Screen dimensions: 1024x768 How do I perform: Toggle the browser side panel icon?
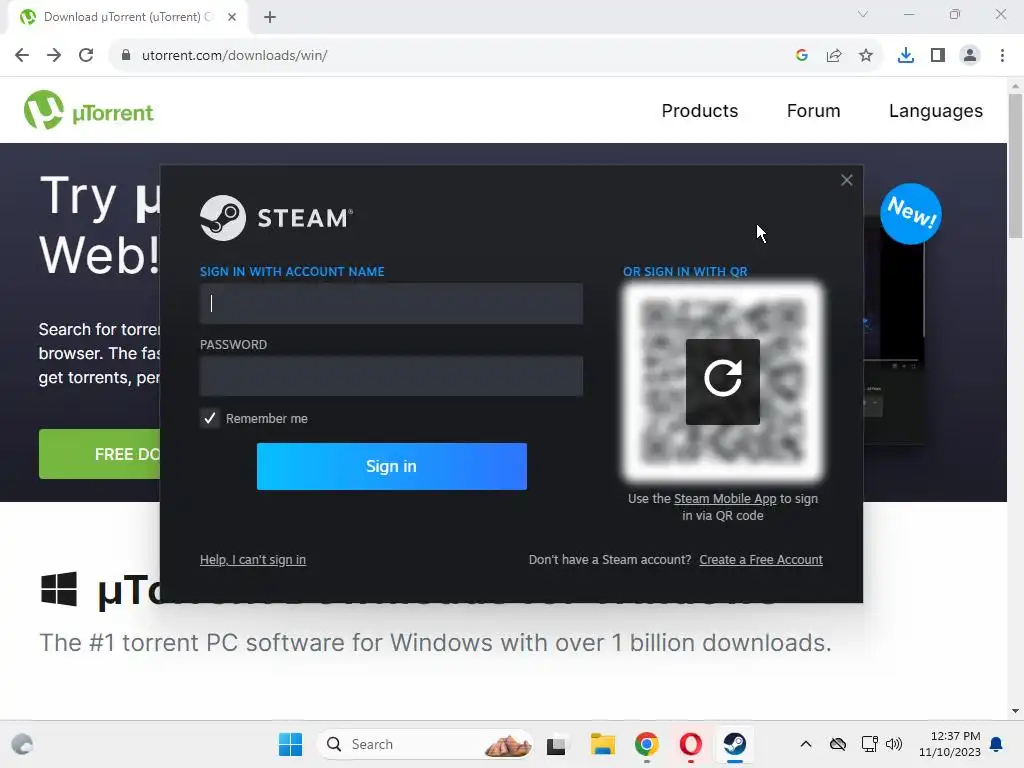[938, 56]
